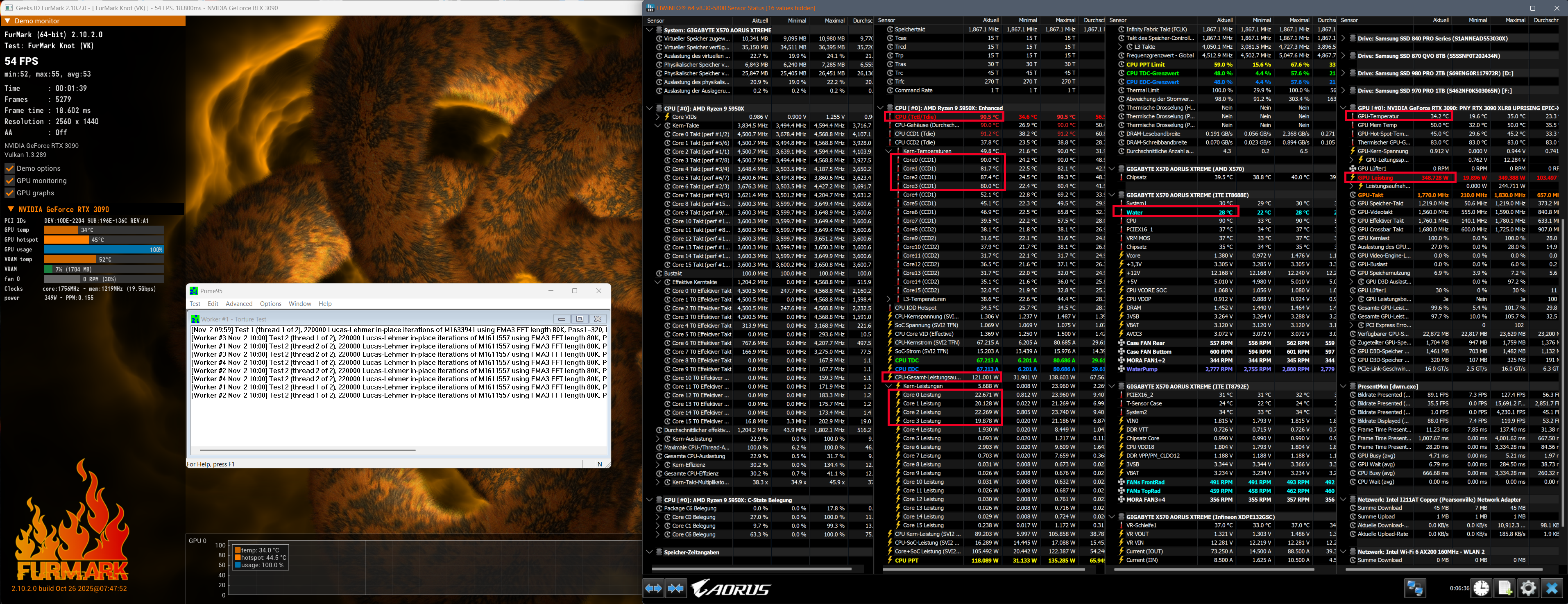Collapse the Kern-Temperaturen tree group
The width and height of the screenshot is (1568, 604).
tap(889, 151)
